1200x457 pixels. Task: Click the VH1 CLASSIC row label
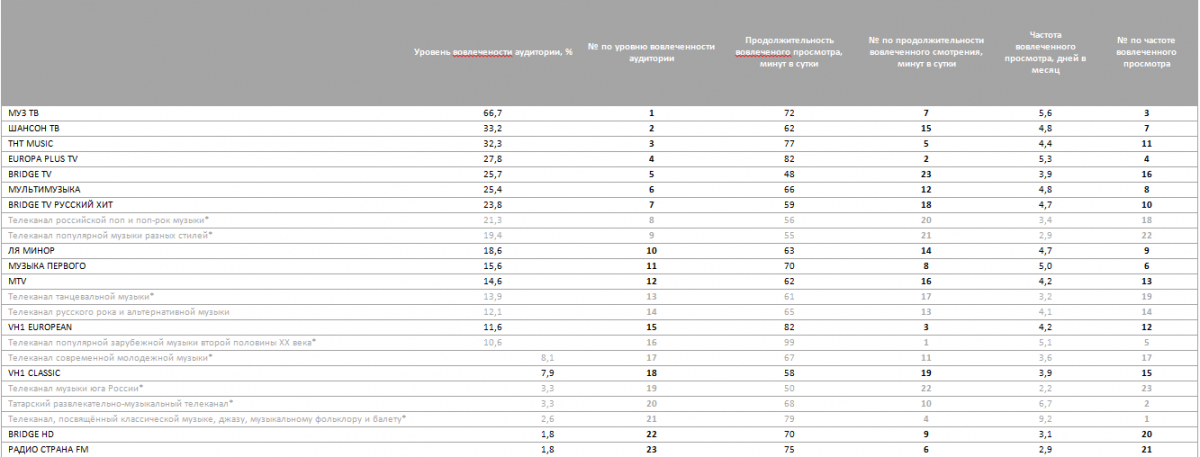(x=35, y=372)
